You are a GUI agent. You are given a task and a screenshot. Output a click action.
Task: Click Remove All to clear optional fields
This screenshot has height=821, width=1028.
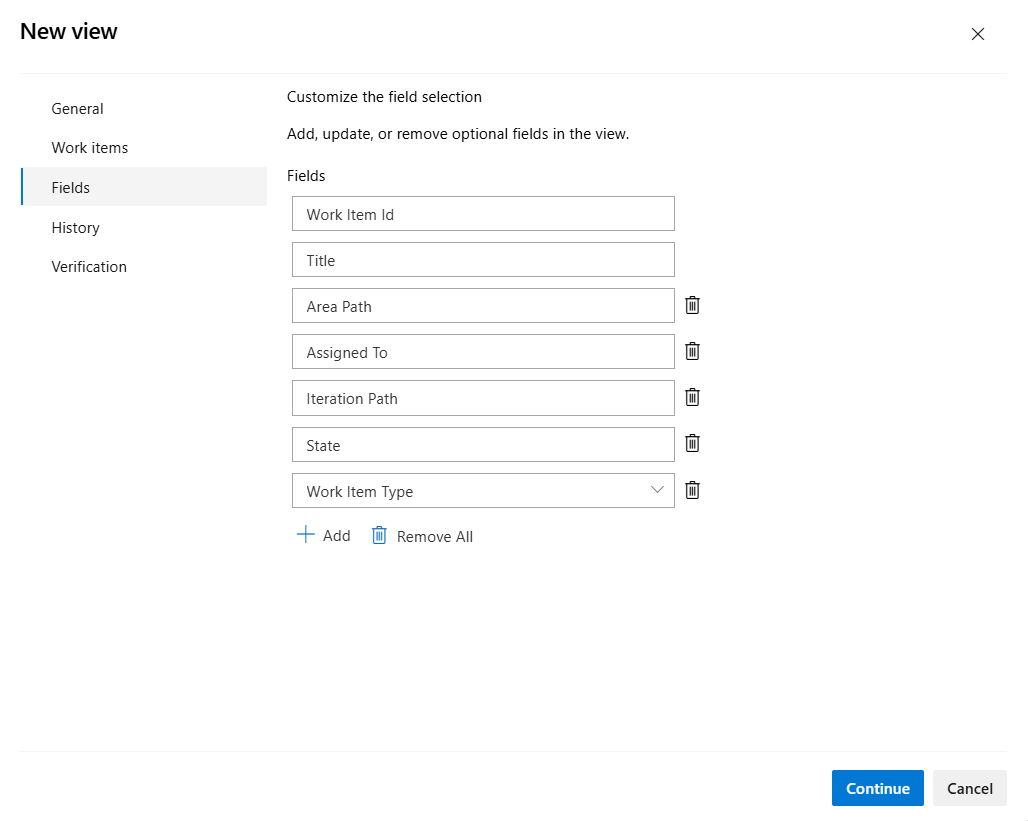pos(434,534)
